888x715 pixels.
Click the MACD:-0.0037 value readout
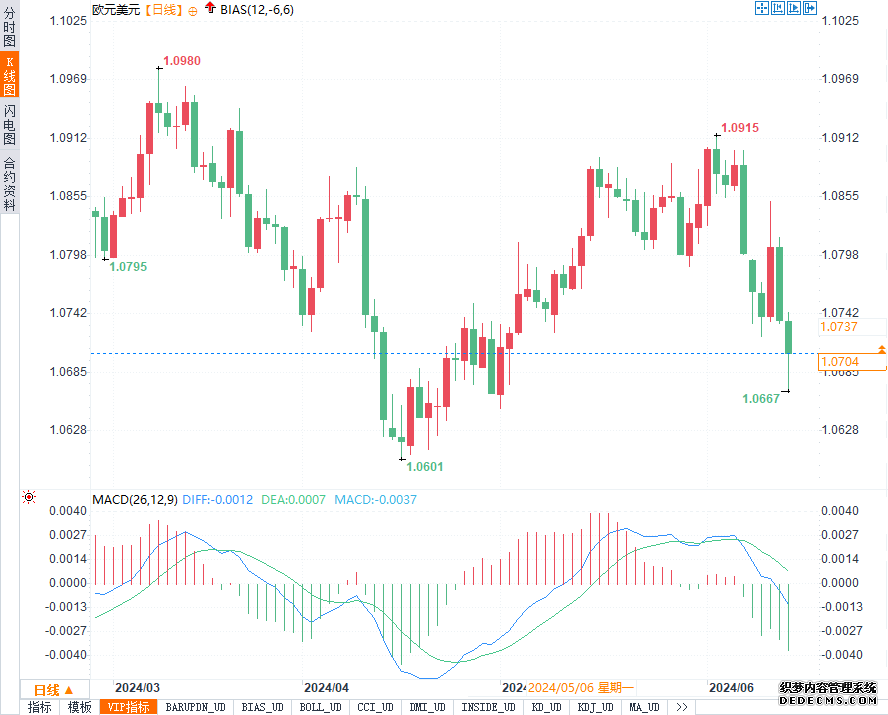[x=375, y=499]
